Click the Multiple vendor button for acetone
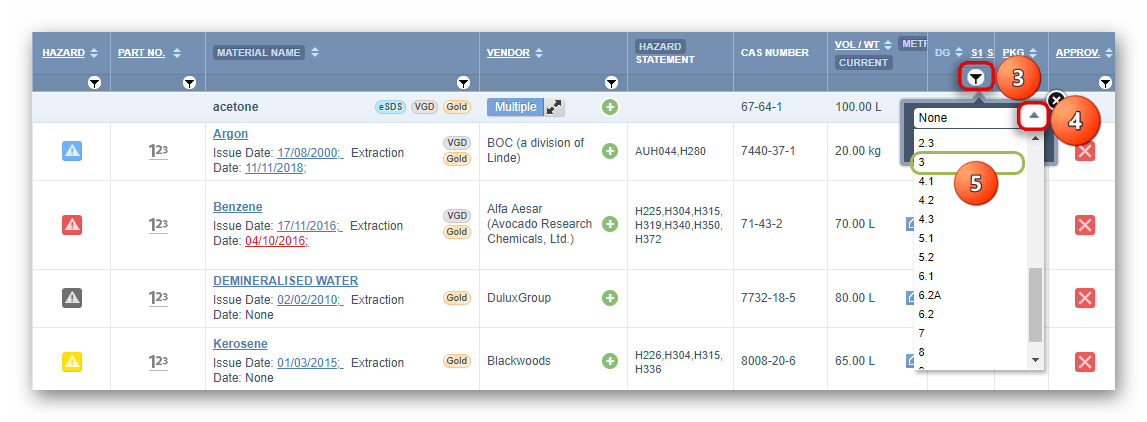1147x422 pixels. 516,108
